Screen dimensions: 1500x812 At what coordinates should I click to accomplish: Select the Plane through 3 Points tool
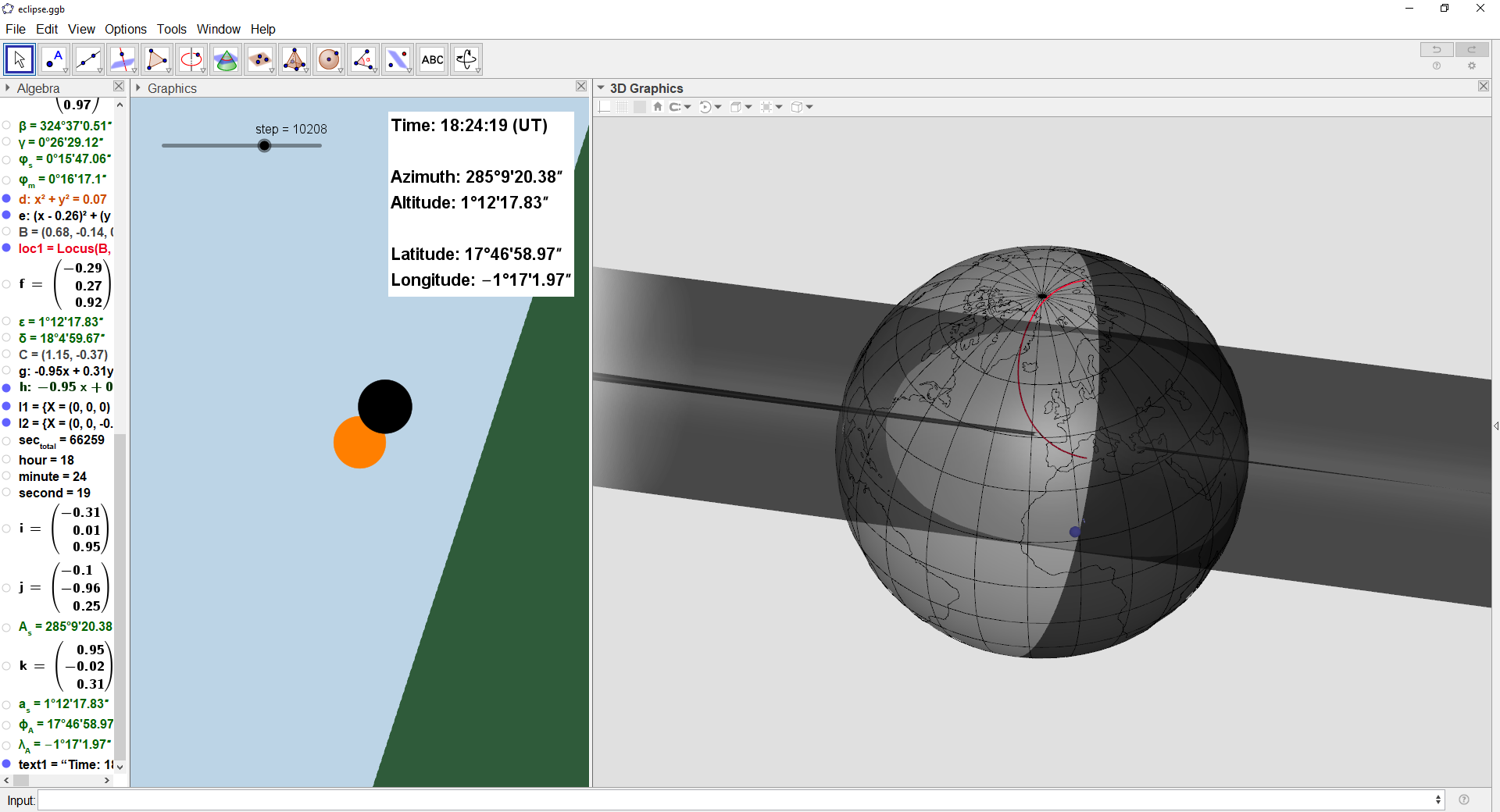260,59
